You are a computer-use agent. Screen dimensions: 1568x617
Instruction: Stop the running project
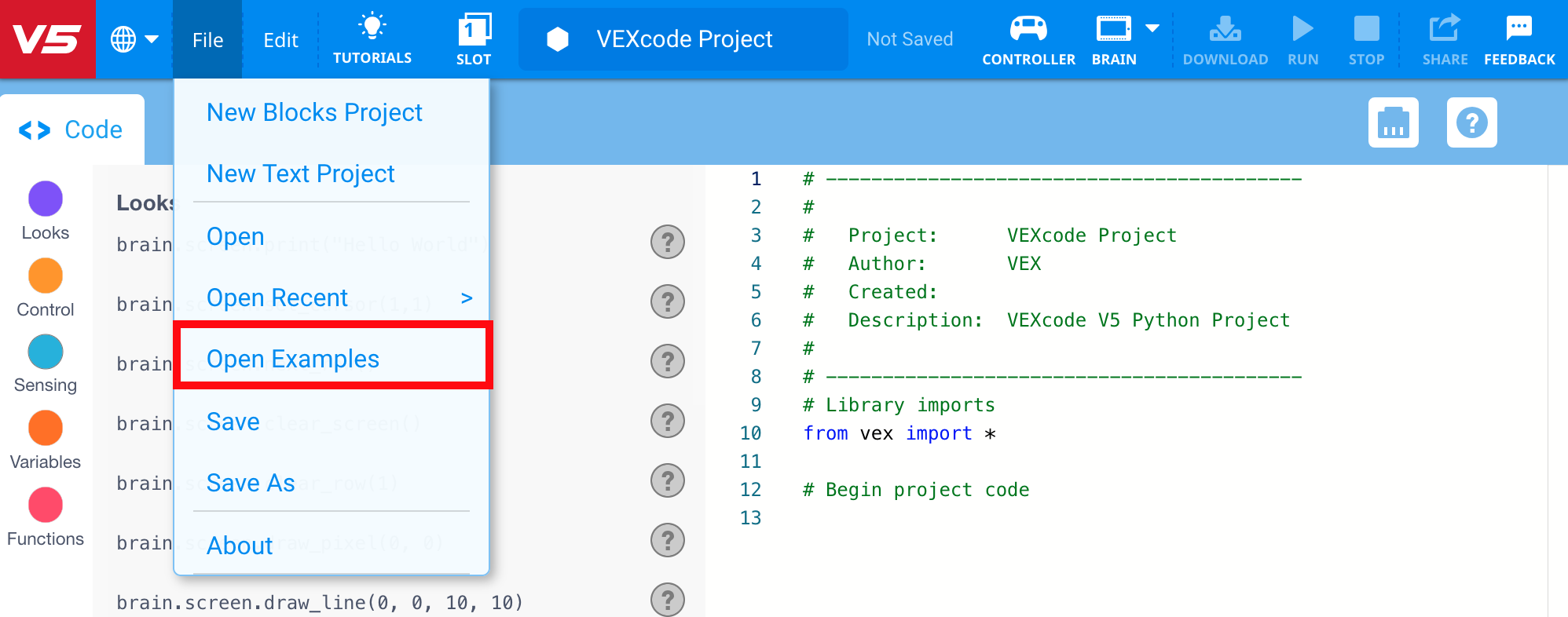click(1366, 38)
